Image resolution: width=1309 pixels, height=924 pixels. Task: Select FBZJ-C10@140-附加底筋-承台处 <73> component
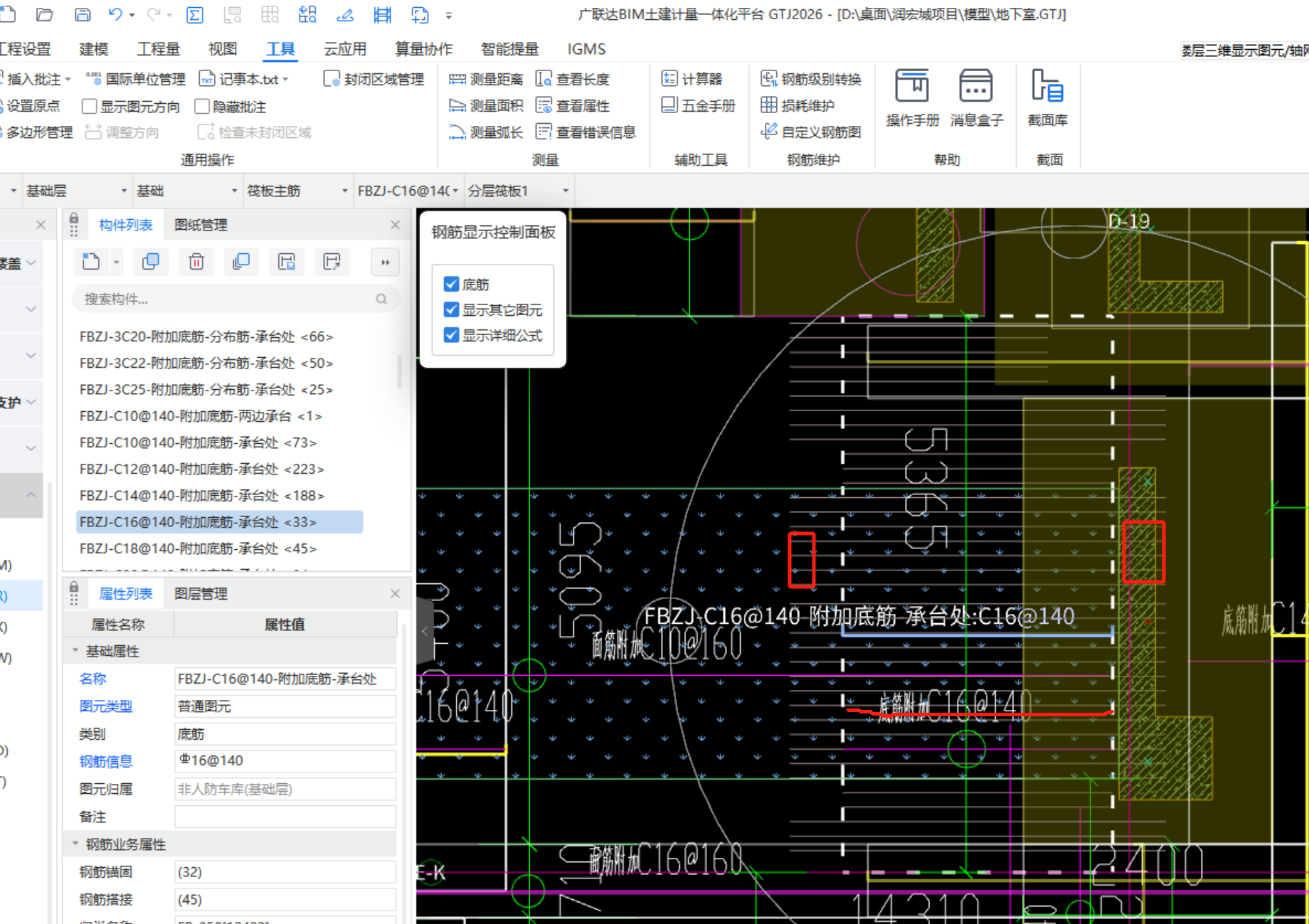click(198, 442)
